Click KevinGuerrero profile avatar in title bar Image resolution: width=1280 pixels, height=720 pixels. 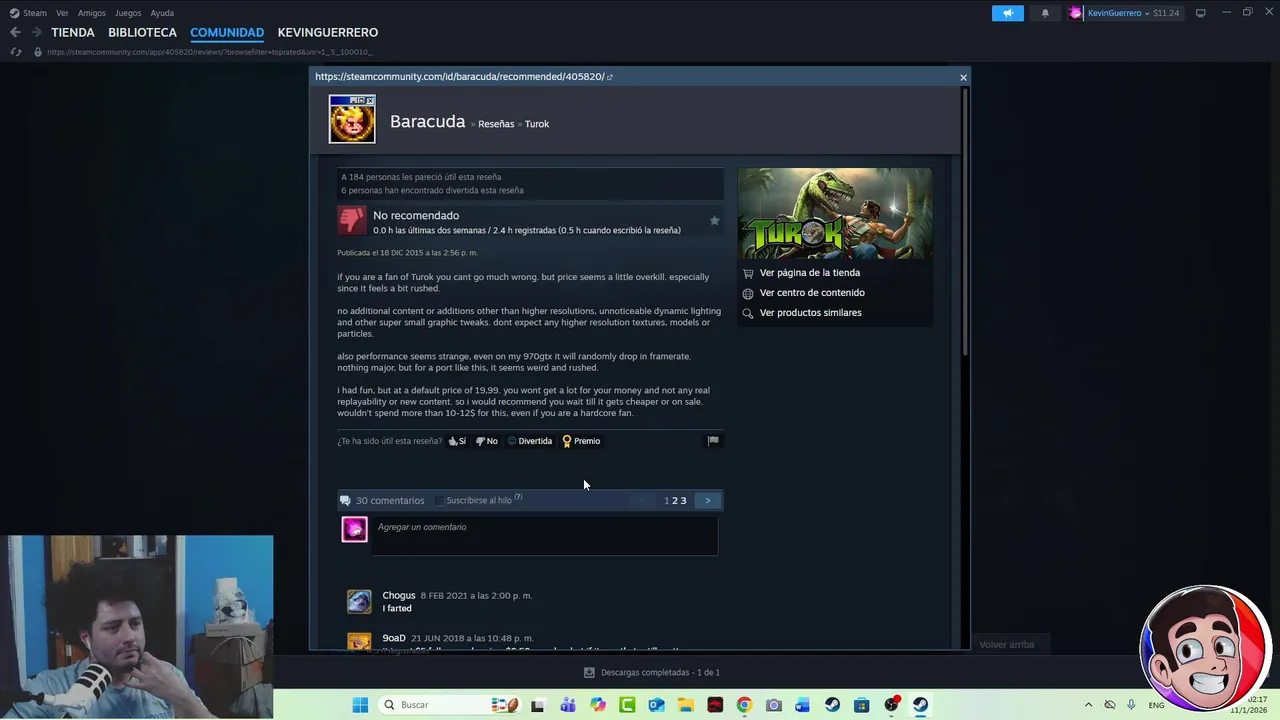(1076, 13)
